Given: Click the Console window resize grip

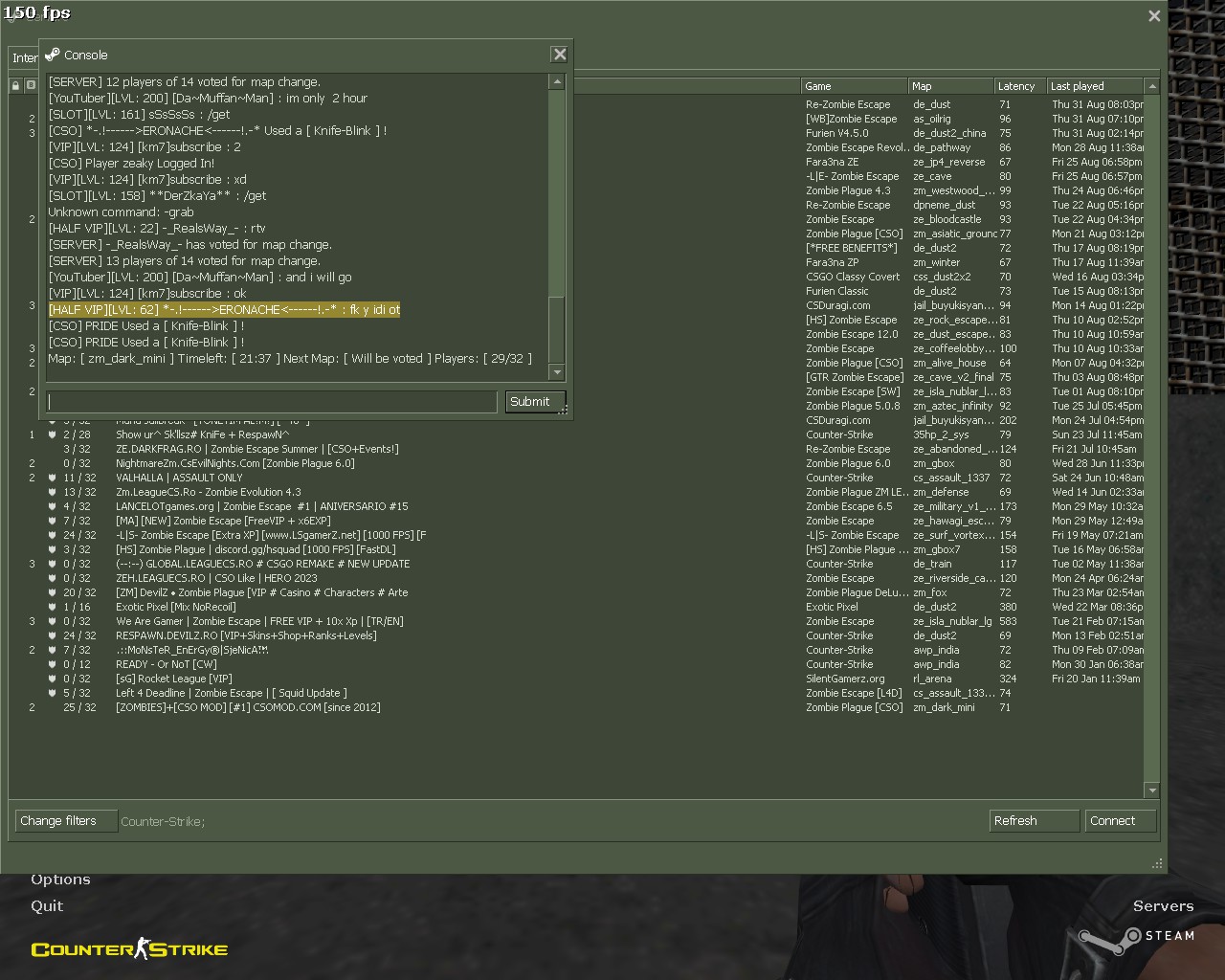Looking at the screenshot, I should 564,411.
